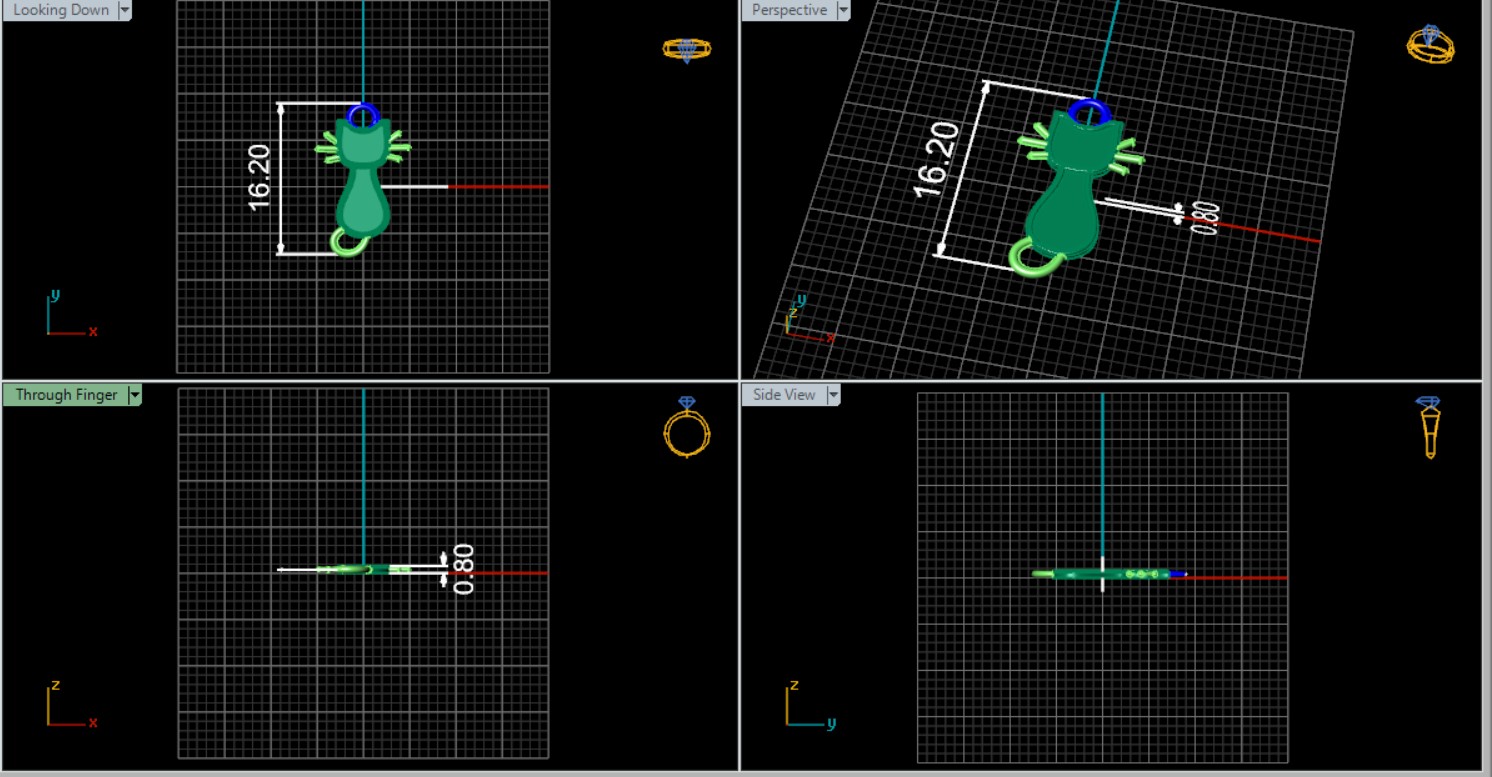Click the side ring icon in Side View viewport
This screenshot has width=1492, height=777.
coord(1430,427)
